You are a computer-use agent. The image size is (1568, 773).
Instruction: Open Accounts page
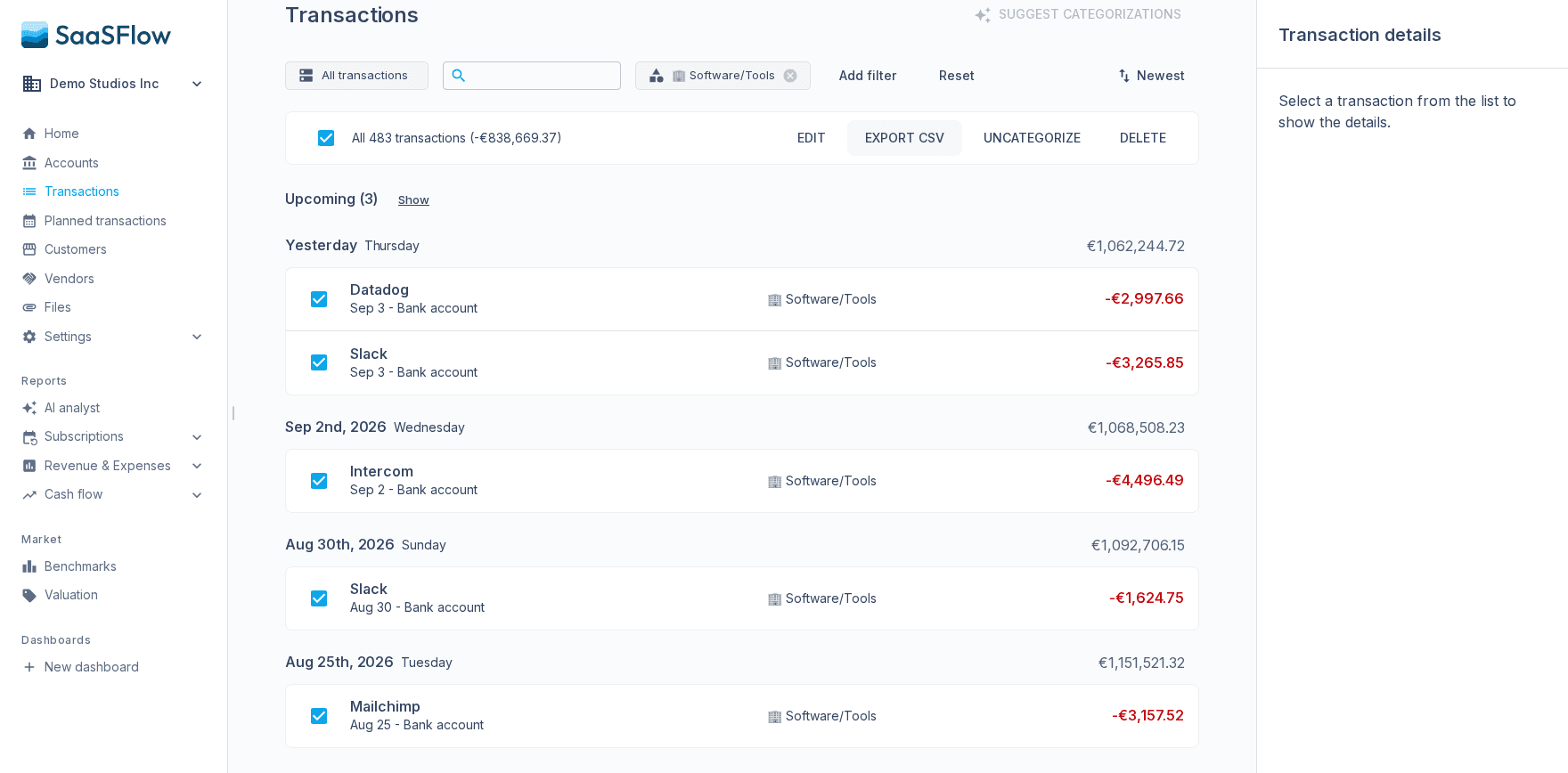point(71,163)
